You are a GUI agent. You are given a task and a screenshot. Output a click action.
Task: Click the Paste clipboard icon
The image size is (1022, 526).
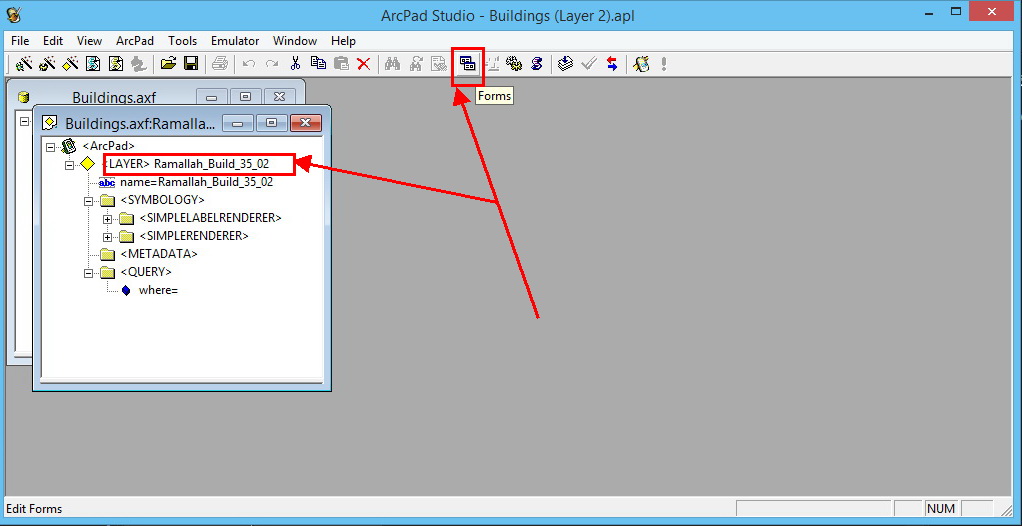[341, 63]
